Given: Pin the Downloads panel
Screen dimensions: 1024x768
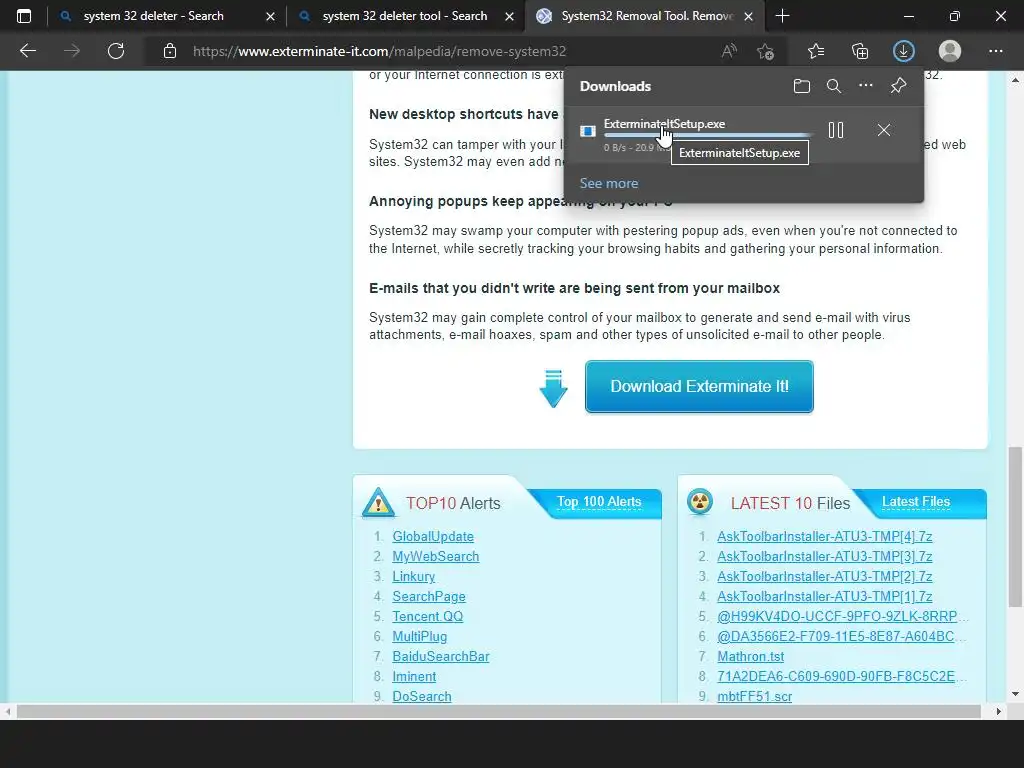Looking at the screenshot, I should [899, 86].
